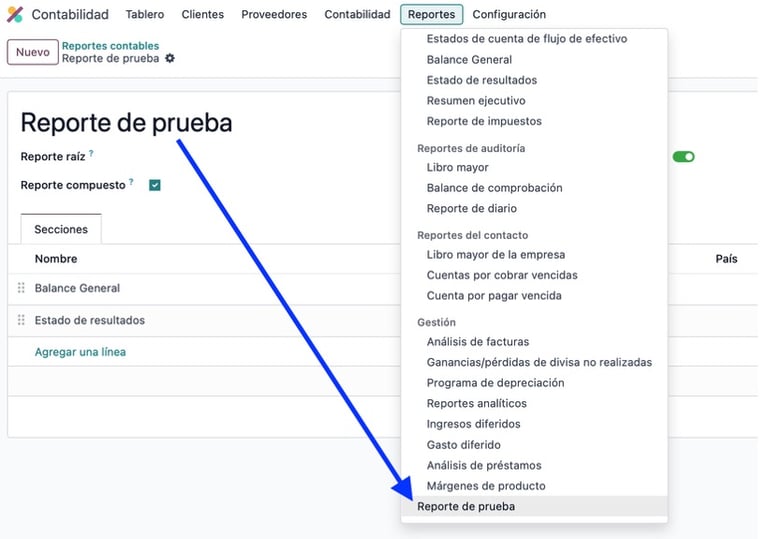
Task: Open Libro mayor report
Action: click(x=457, y=167)
